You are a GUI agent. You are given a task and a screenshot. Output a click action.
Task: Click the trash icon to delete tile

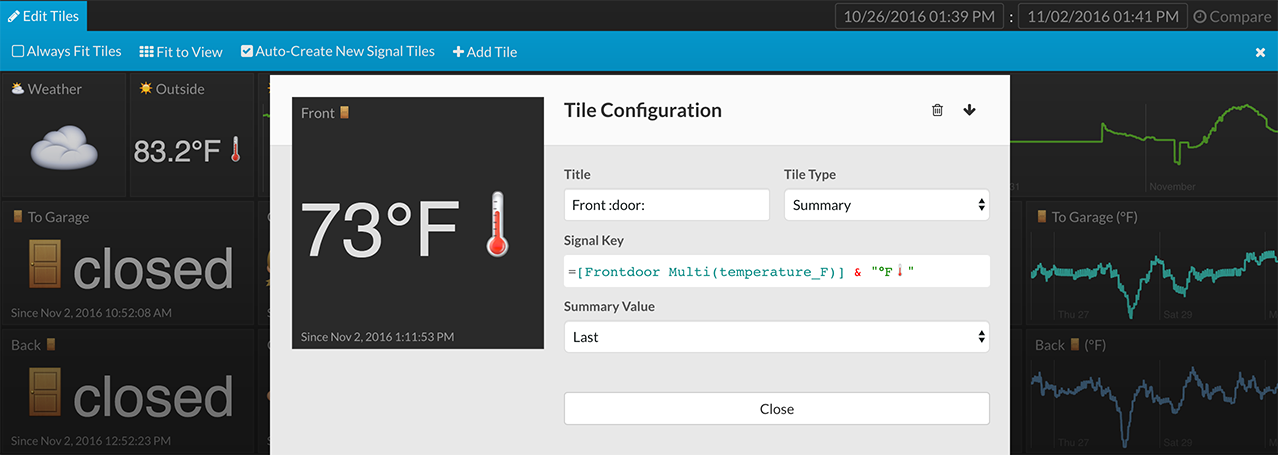pos(937,110)
